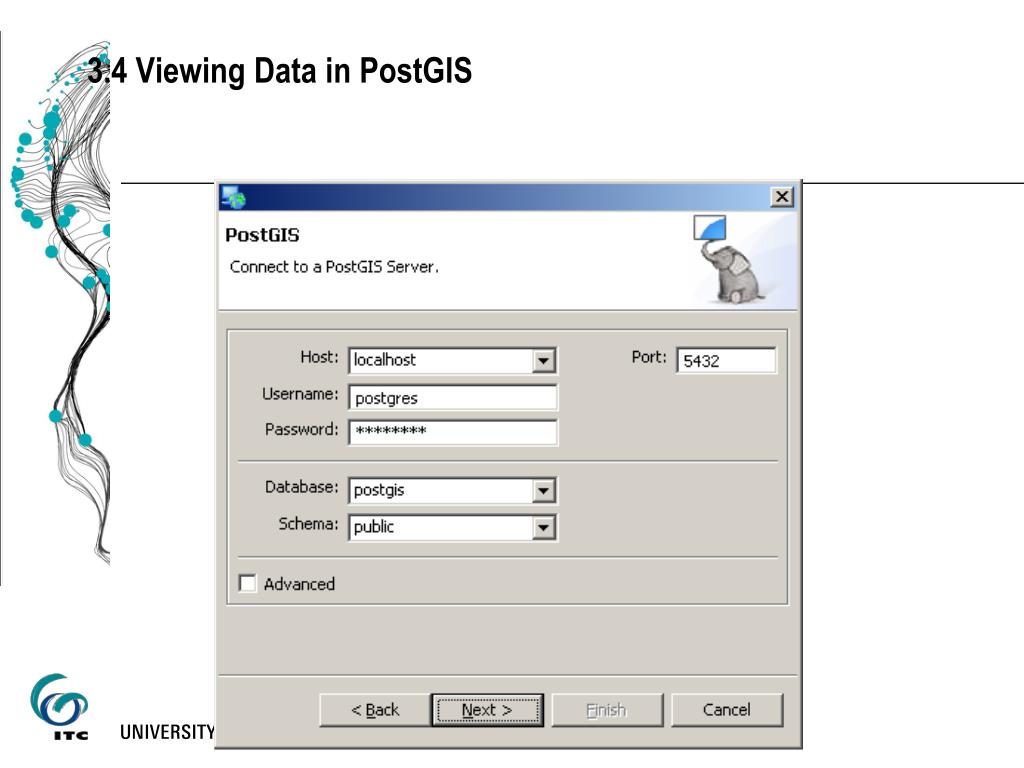Click the disabled Finish button

coord(607,710)
